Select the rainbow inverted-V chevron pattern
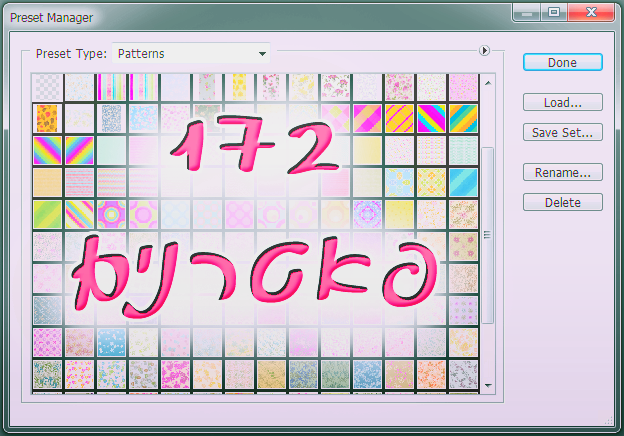This screenshot has width=624, height=436. (80, 151)
